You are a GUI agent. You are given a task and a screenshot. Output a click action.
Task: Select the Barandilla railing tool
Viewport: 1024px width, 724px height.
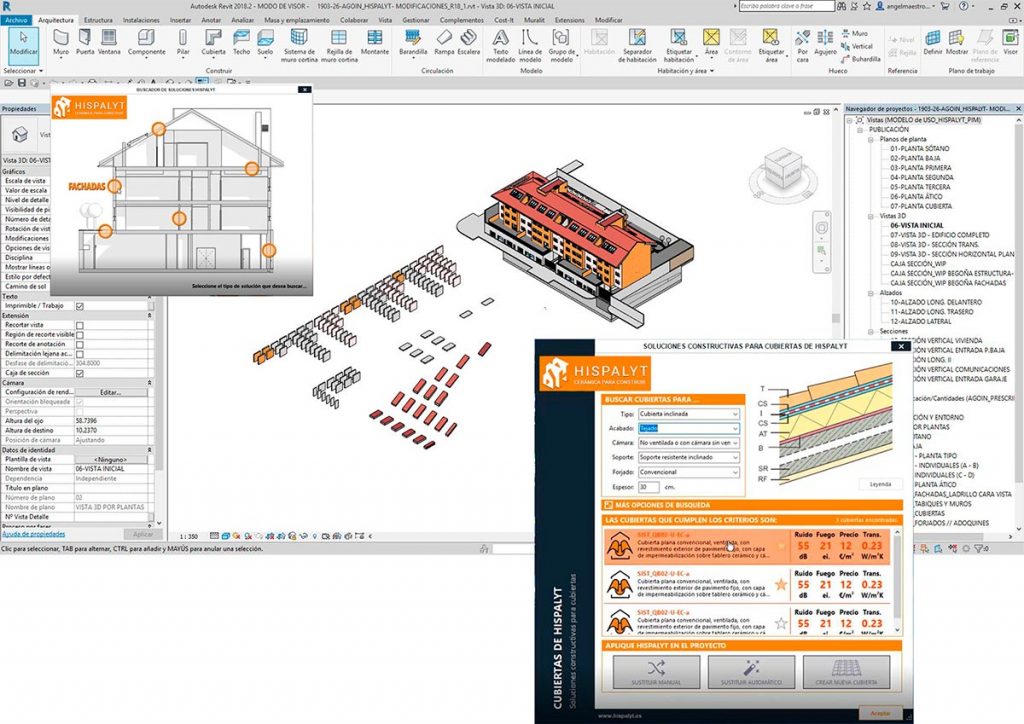point(413,42)
